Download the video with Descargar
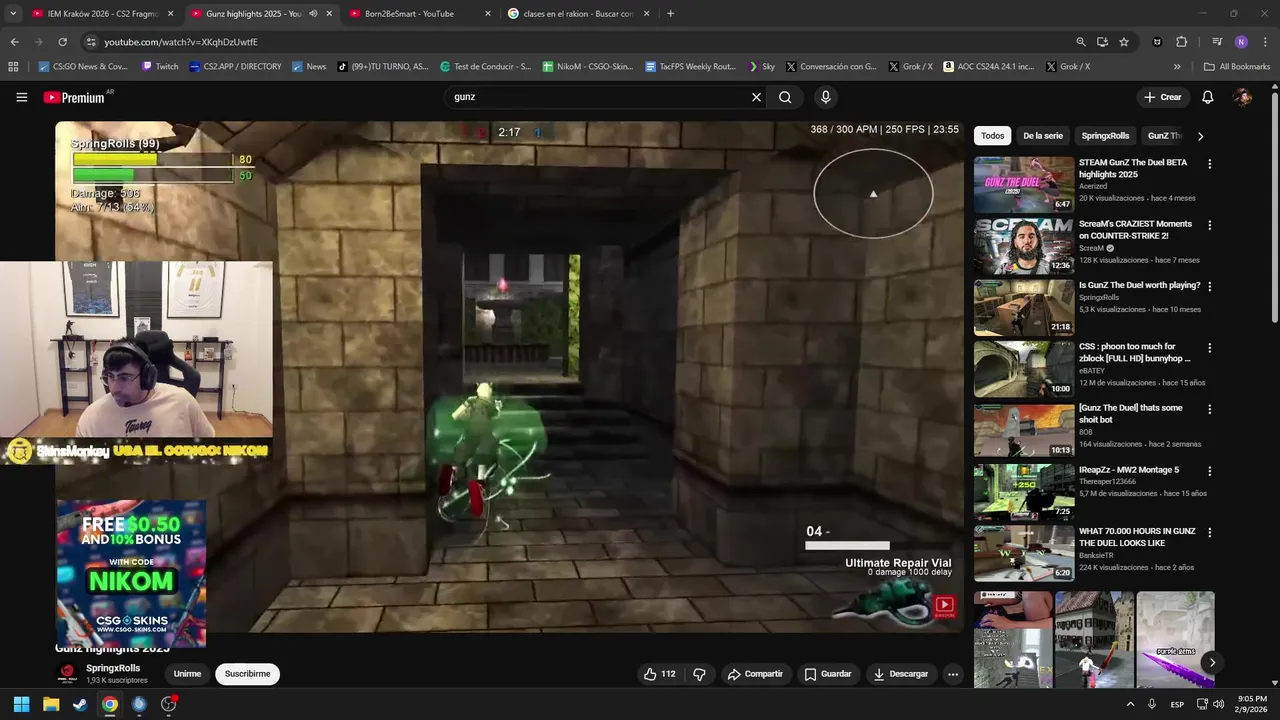Screen dimensions: 1280x720 [900, 674]
